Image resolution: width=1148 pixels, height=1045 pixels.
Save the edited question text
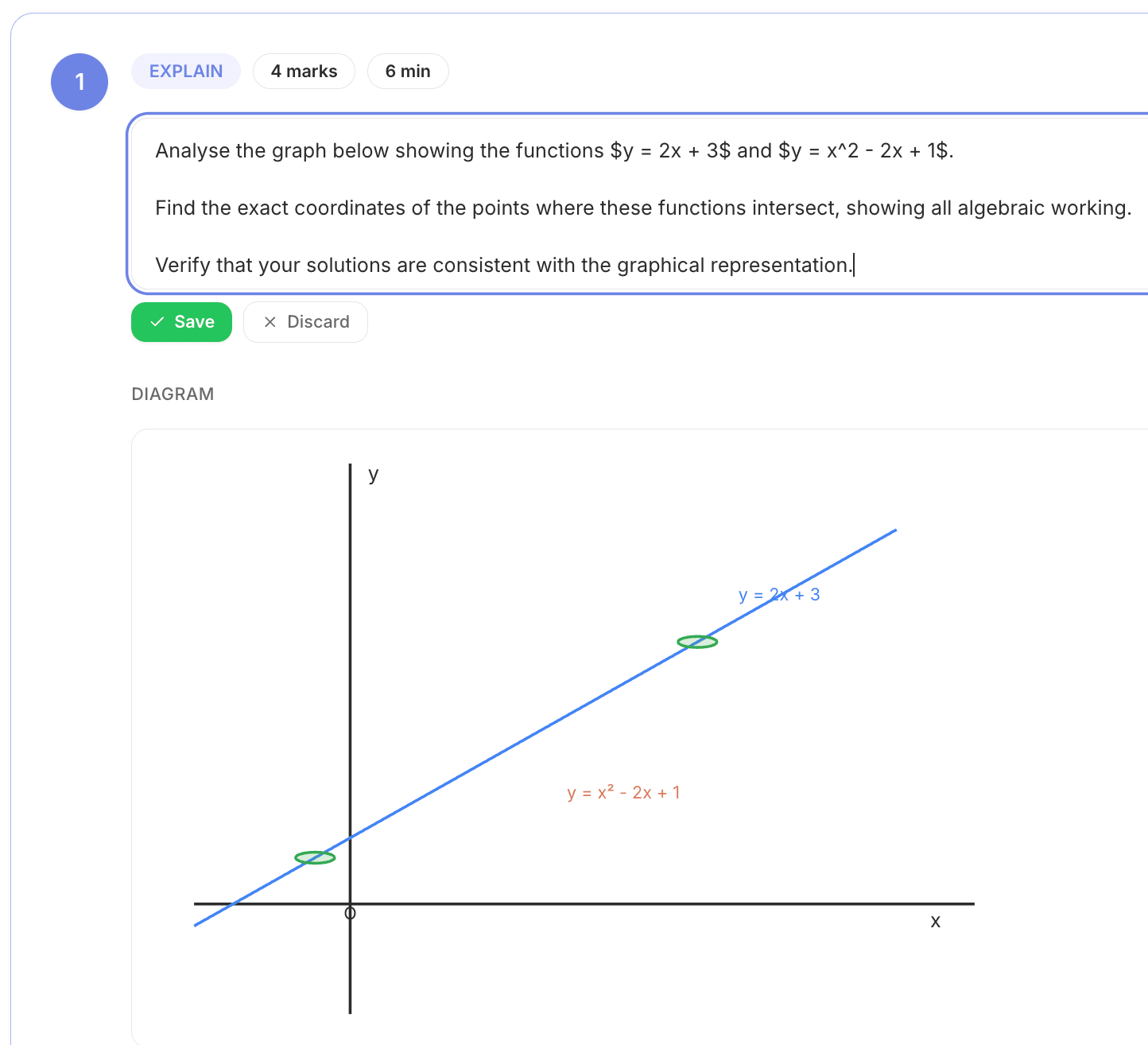coord(181,322)
